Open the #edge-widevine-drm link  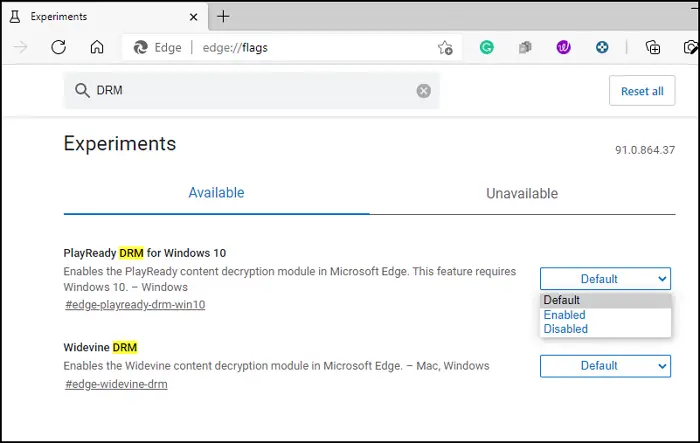pos(116,384)
